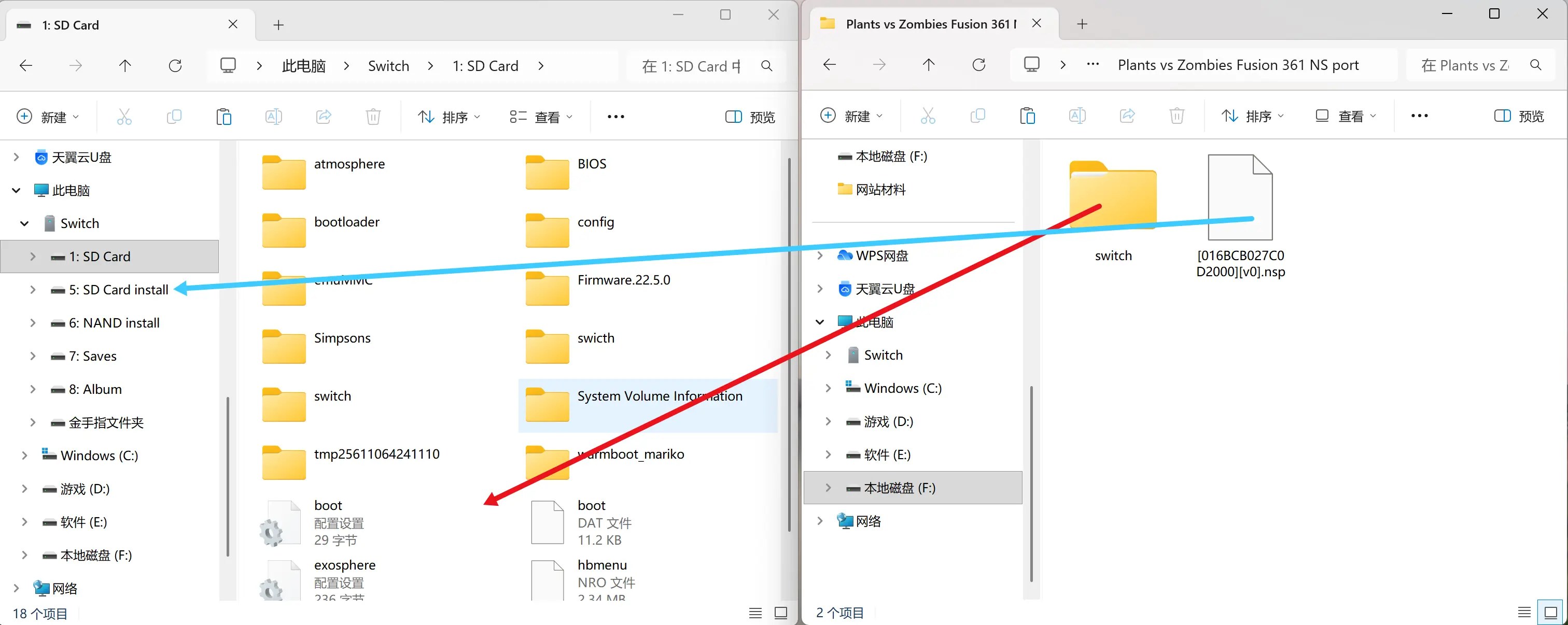Viewport: 1568px width, 625px height.
Task: Click 此电脑 in SD Card address bar
Action: [x=304, y=66]
